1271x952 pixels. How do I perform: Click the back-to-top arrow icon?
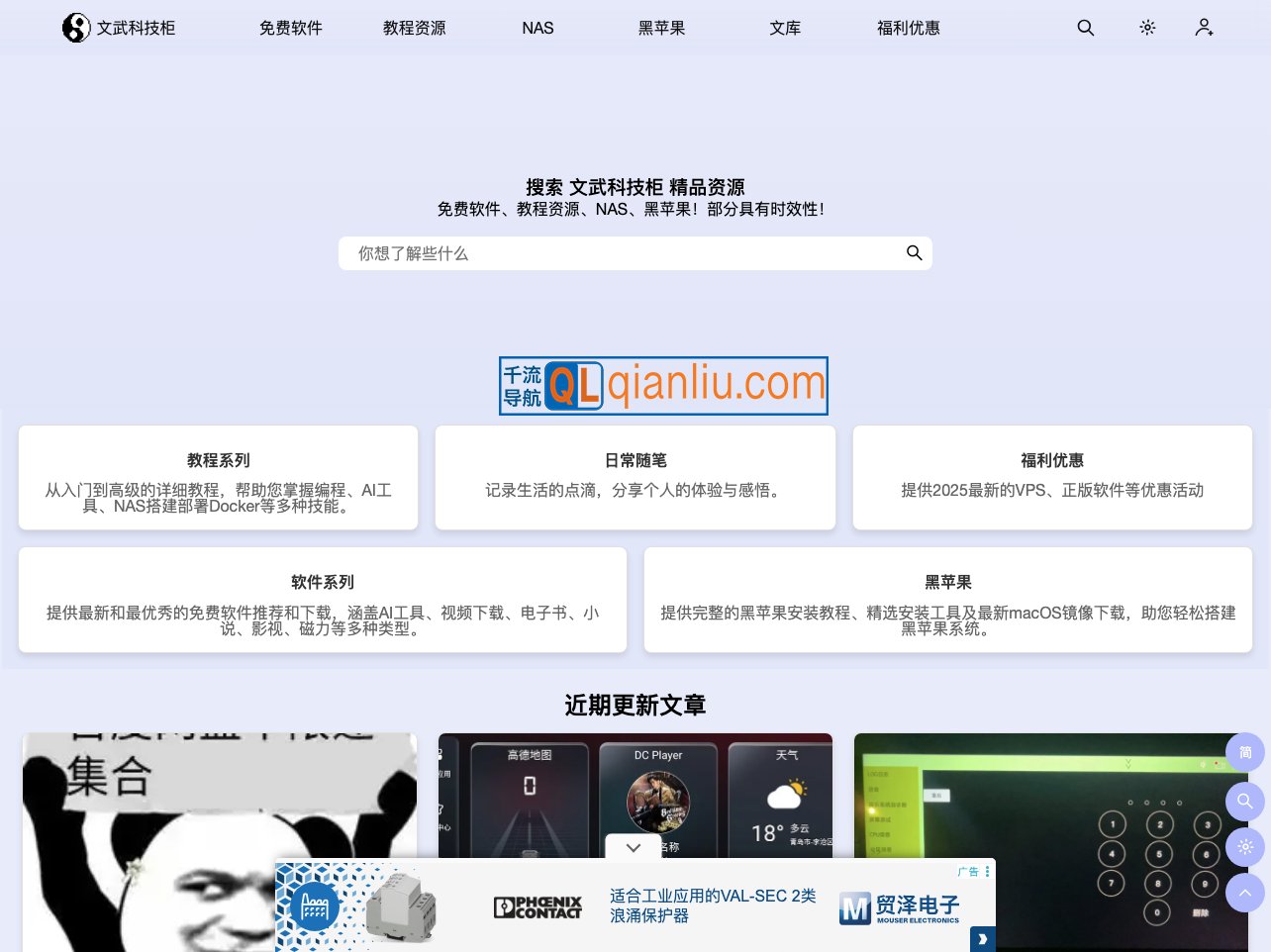[x=1245, y=893]
